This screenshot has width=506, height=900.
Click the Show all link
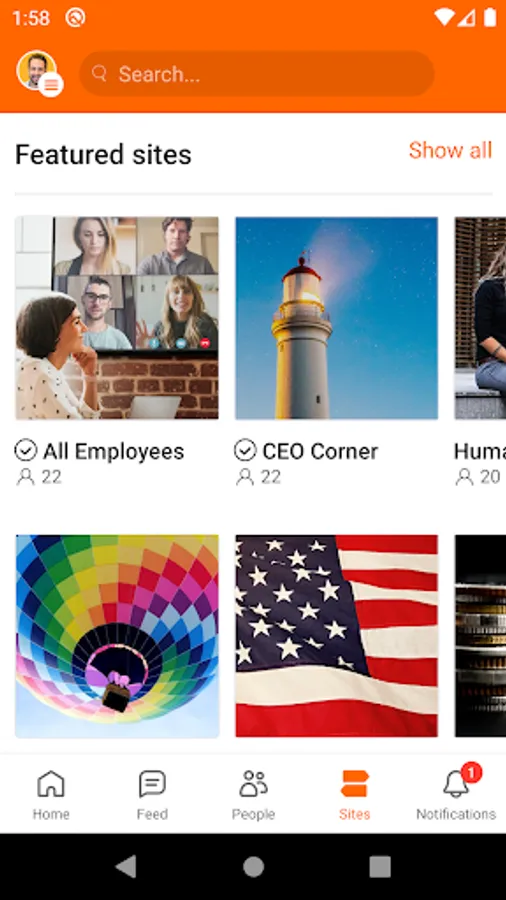450,150
